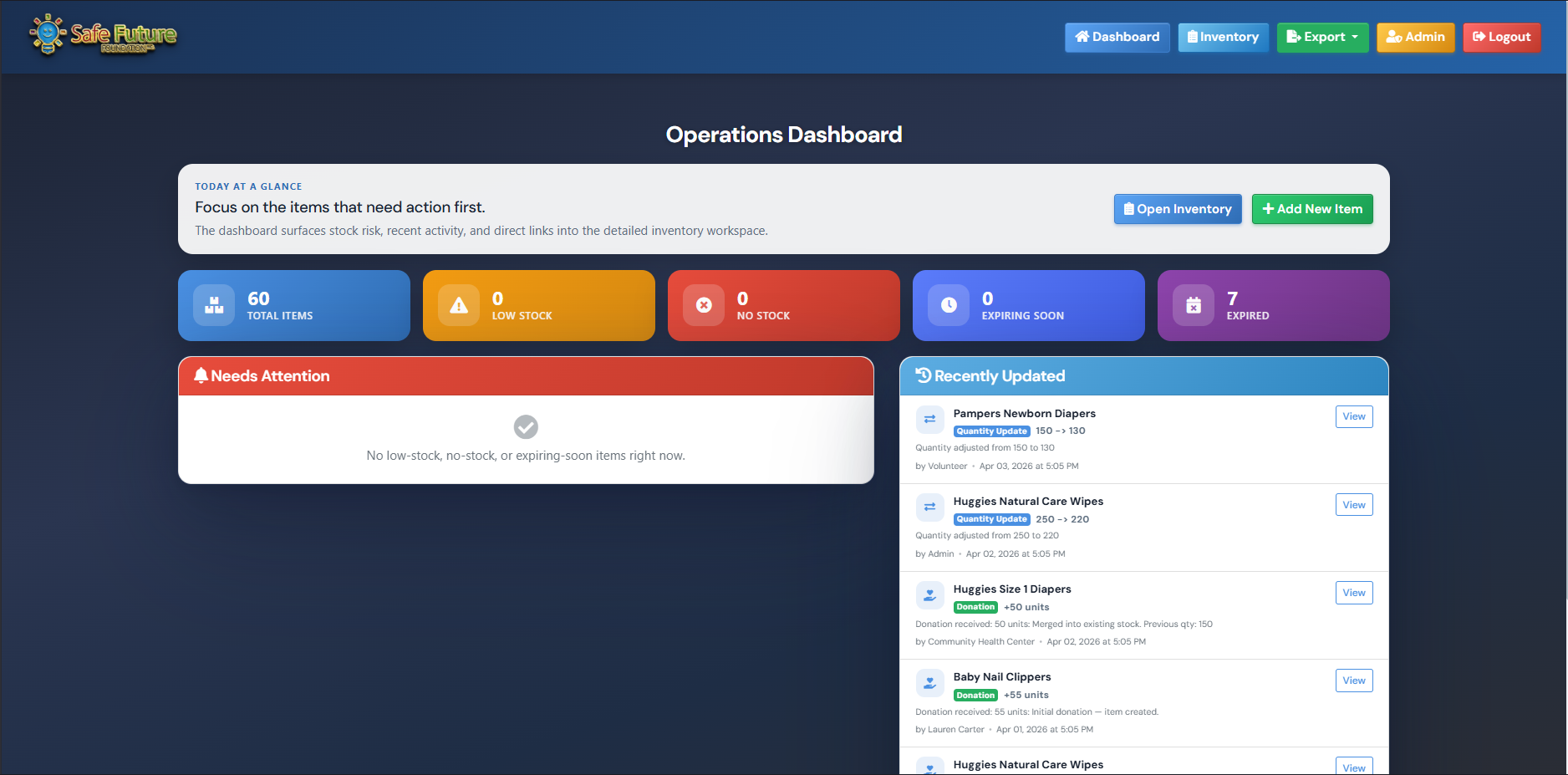The image size is (1568, 775).
Task: Click the Donation badge for Huggies Size 1
Action: point(975,607)
